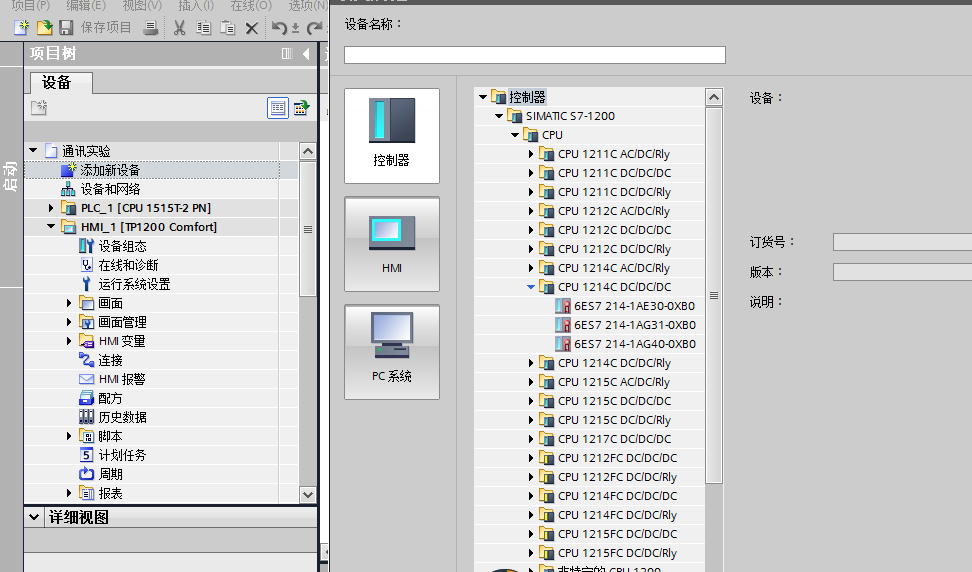The image size is (972, 572).
Task: Open 历史数据 item
Action: click(x=122, y=417)
